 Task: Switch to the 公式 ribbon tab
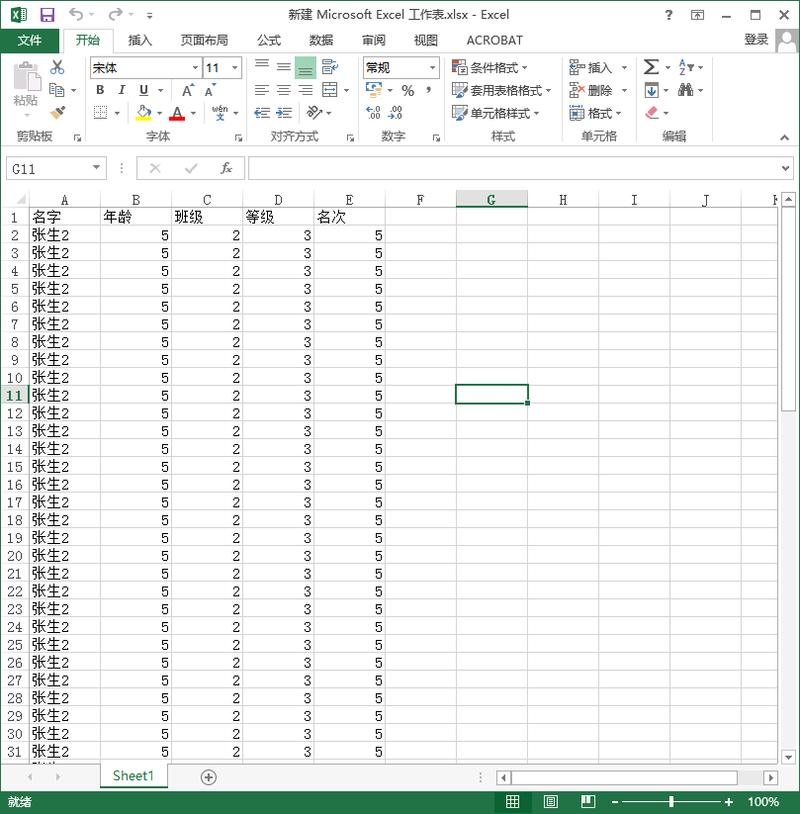(x=268, y=40)
